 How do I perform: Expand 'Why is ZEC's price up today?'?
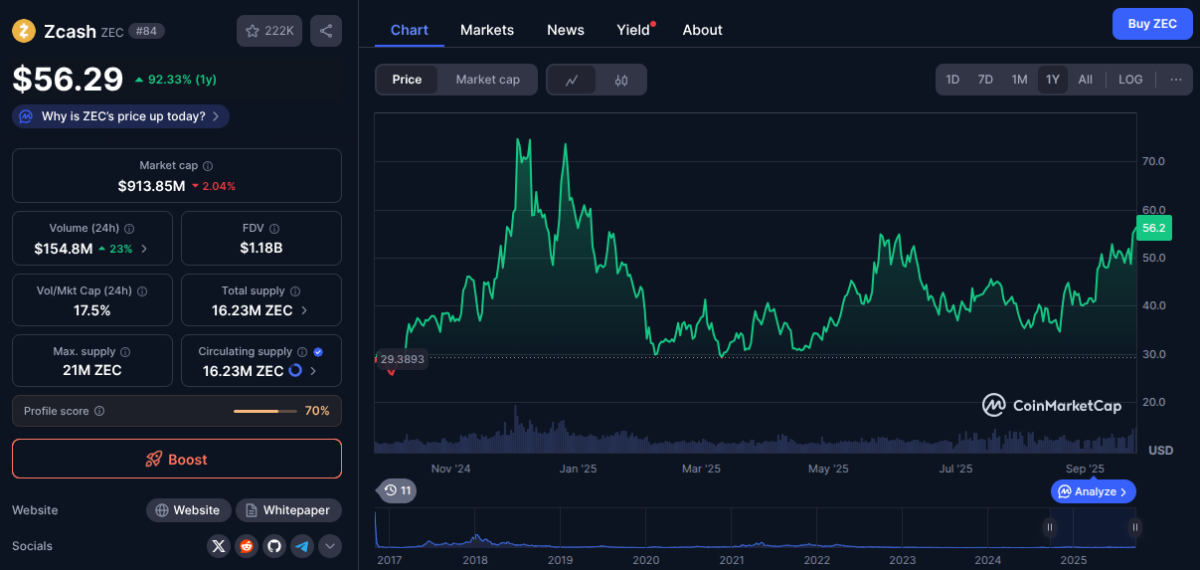click(x=121, y=117)
